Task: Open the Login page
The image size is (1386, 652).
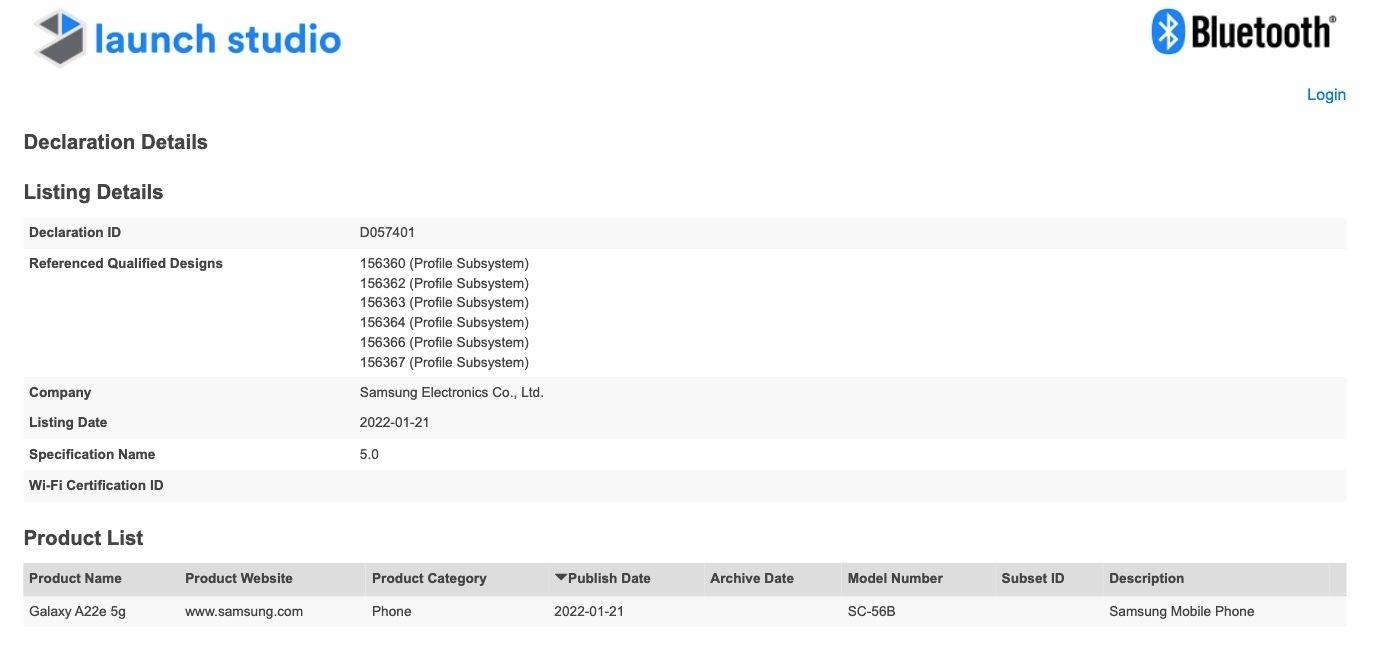Action: tap(1326, 94)
